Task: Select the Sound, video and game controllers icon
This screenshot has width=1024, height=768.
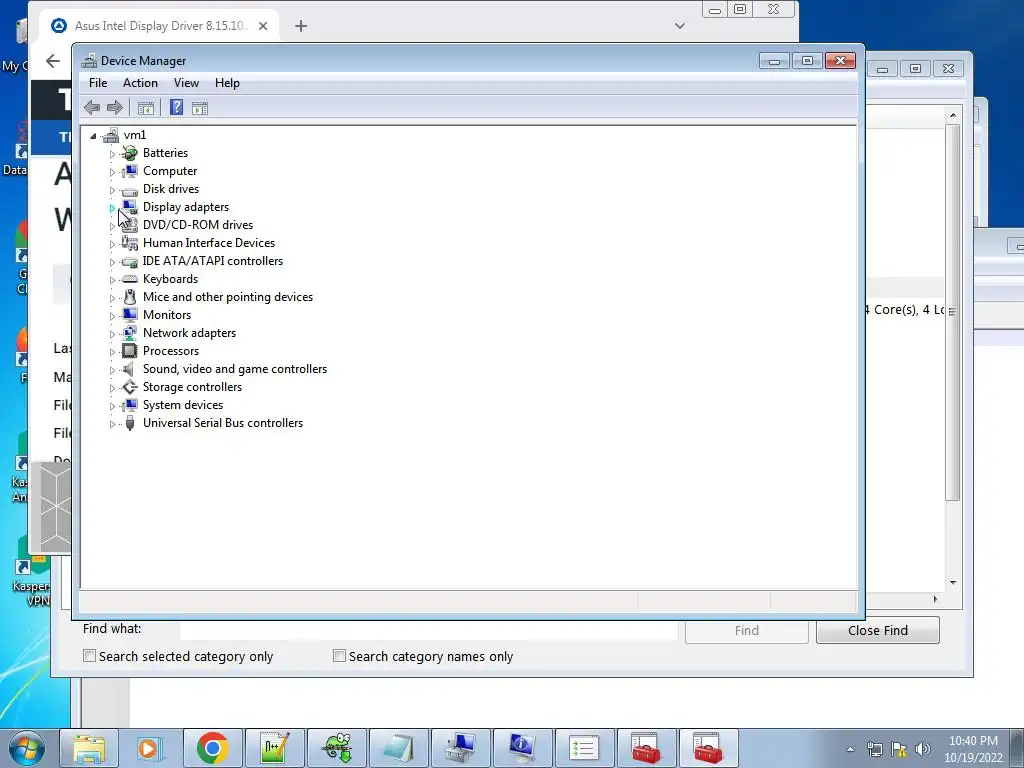Action: 129,369
